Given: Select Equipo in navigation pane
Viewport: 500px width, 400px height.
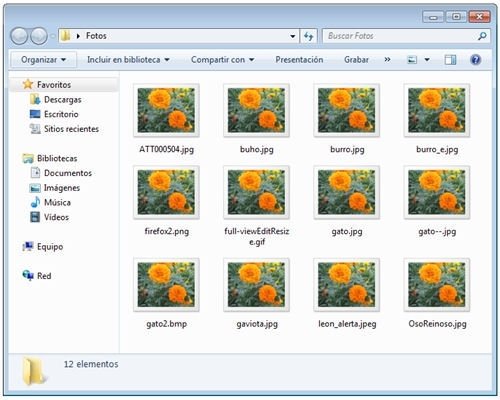Looking at the screenshot, I should (50, 247).
